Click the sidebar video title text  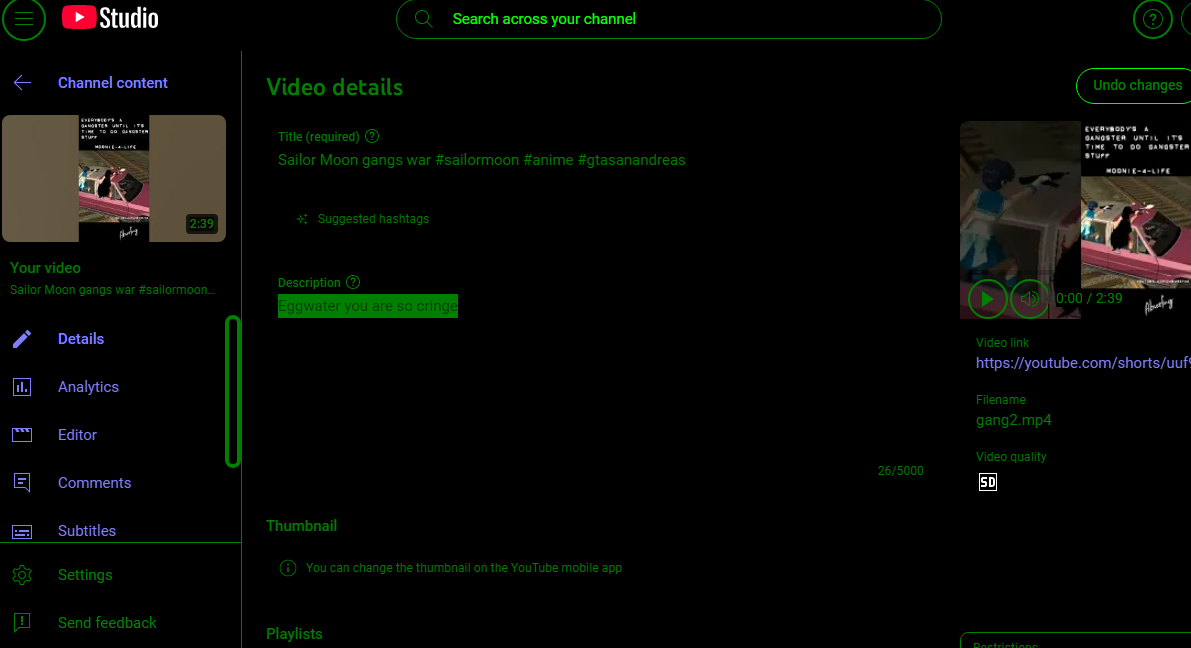(112, 289)
